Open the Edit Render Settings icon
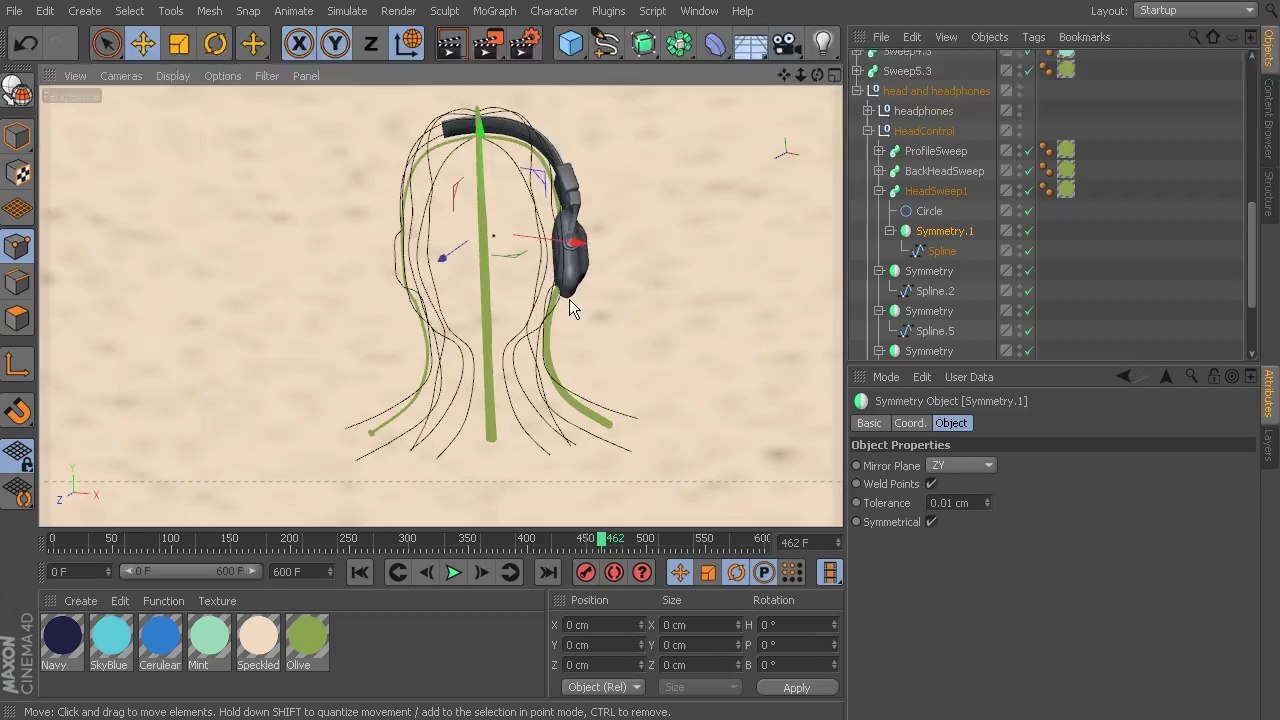The image size is (1280, 720). pos(525,44)
